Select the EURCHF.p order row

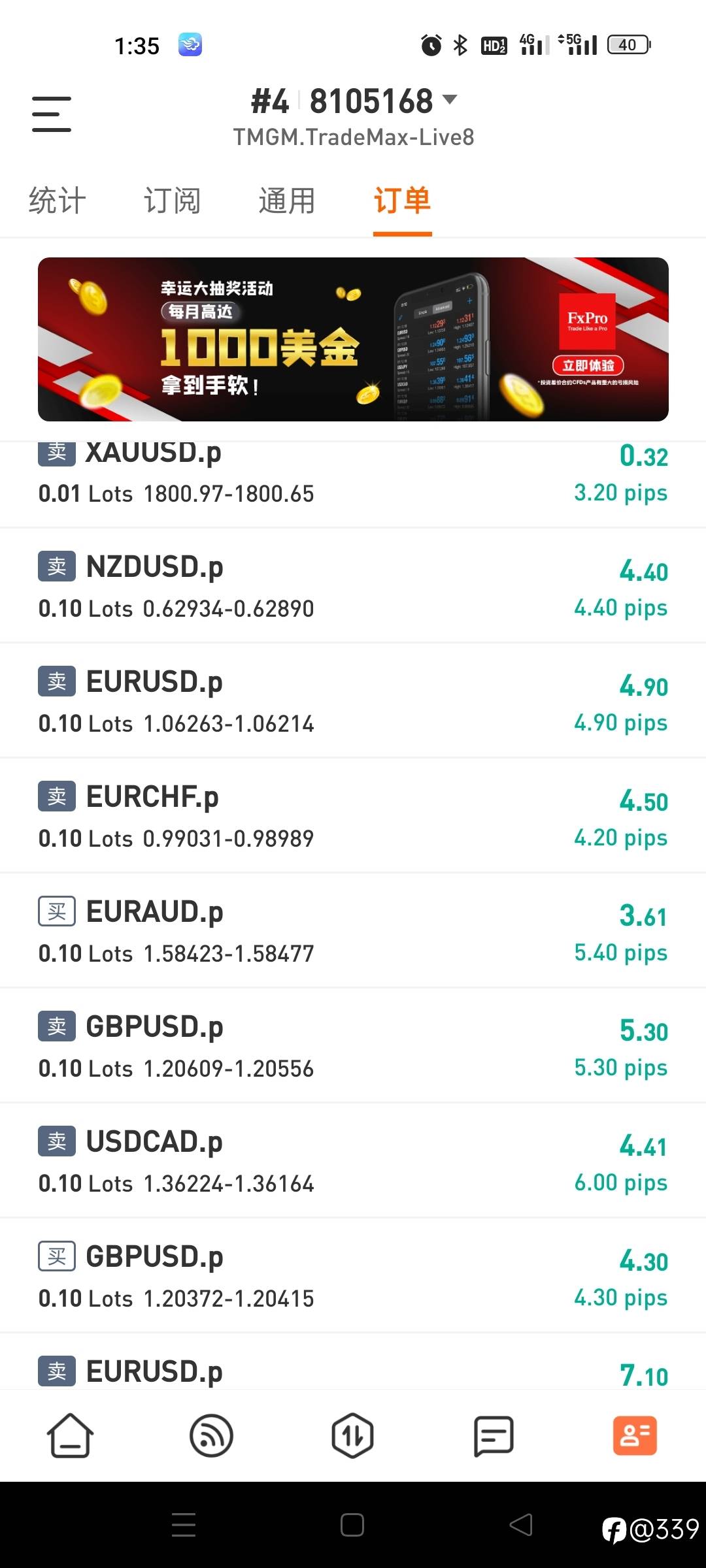point(353,816)
